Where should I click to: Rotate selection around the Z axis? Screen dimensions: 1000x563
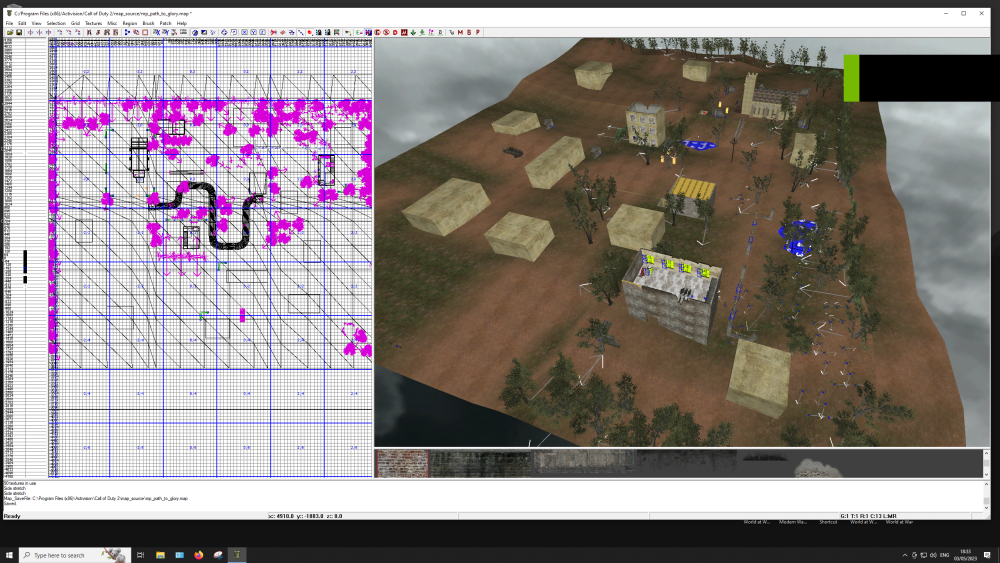coord(78,32)
